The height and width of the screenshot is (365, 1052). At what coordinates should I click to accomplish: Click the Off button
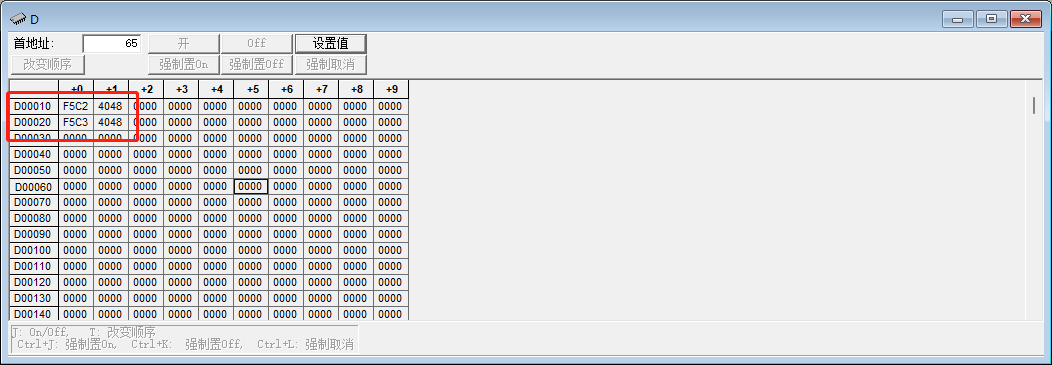257,44
